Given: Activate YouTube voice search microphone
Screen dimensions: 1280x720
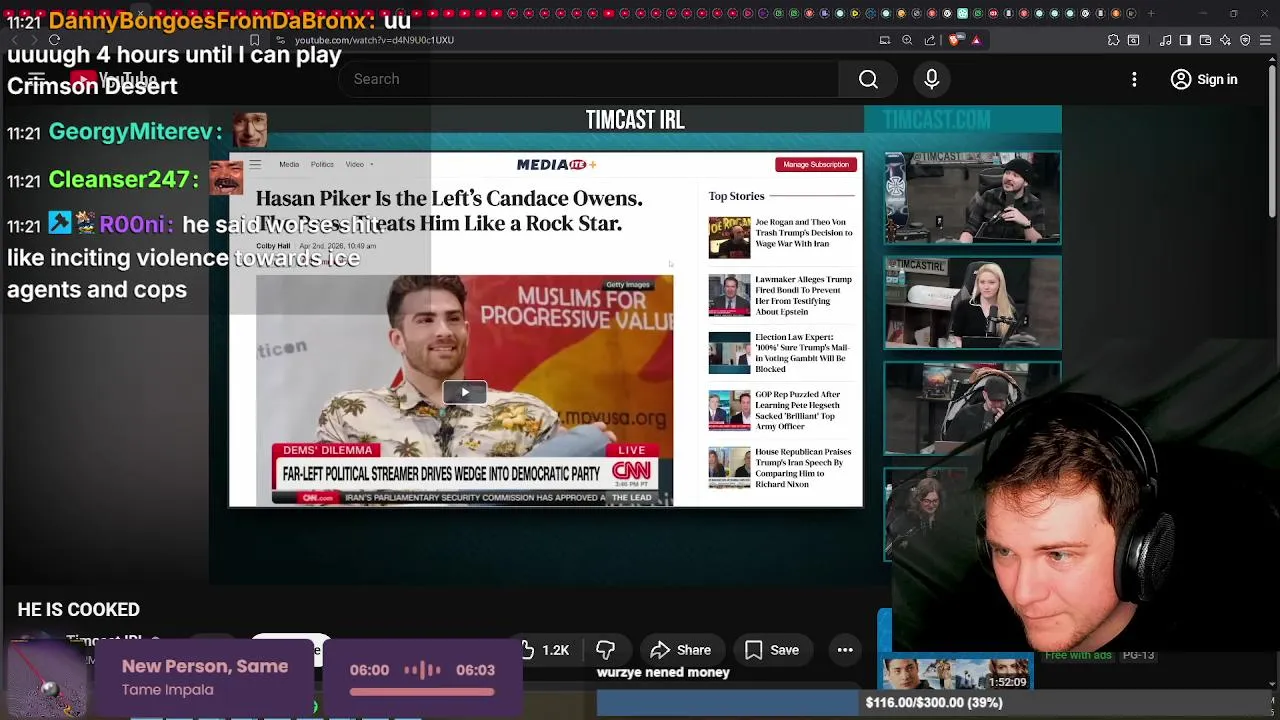Looking at the screenshot, I should [931, 79].
